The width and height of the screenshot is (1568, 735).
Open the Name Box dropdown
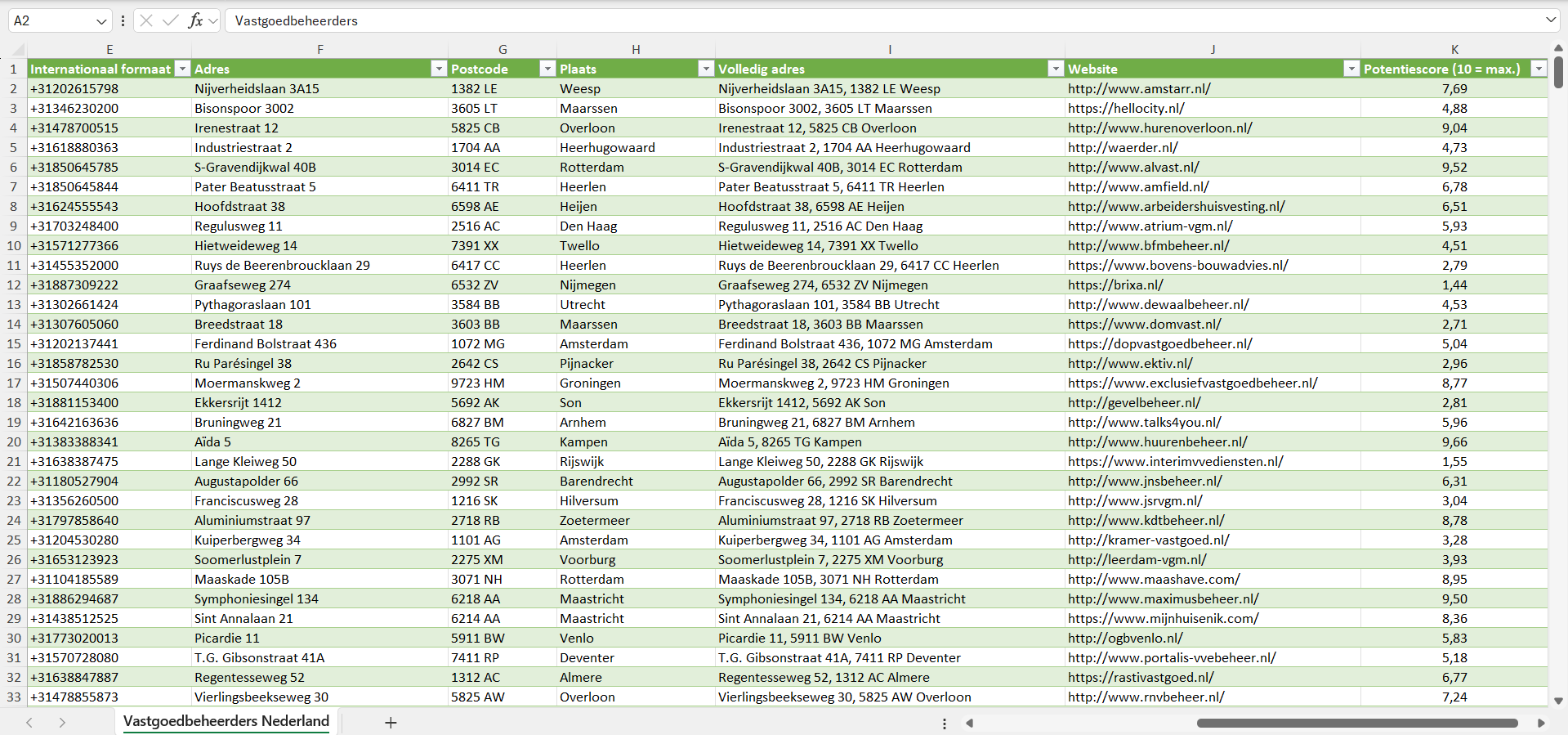tap(101, 21)
